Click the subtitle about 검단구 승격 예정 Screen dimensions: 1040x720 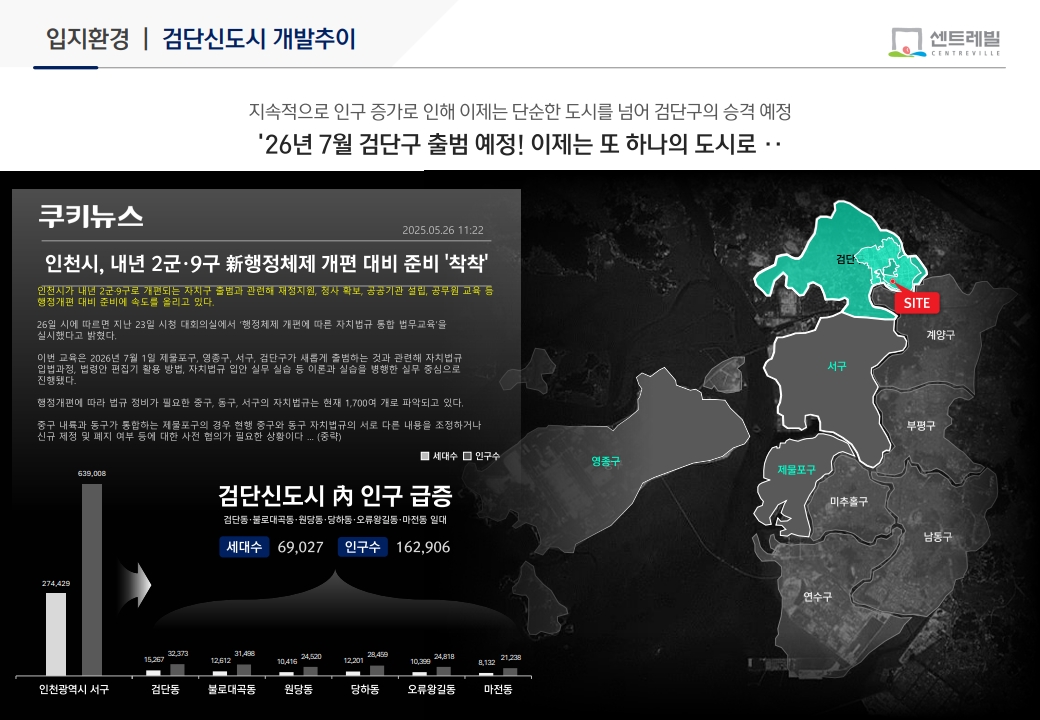point(520,111)
